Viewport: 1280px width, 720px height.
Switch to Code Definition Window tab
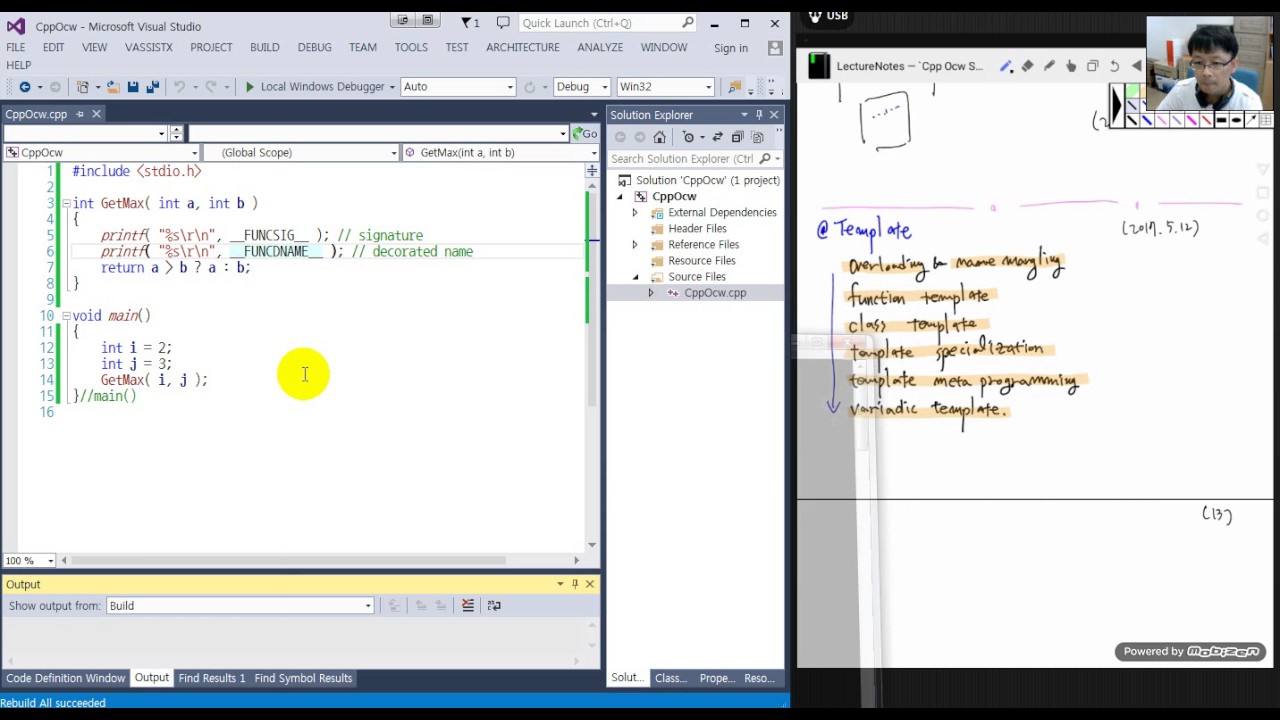[66, 678]
